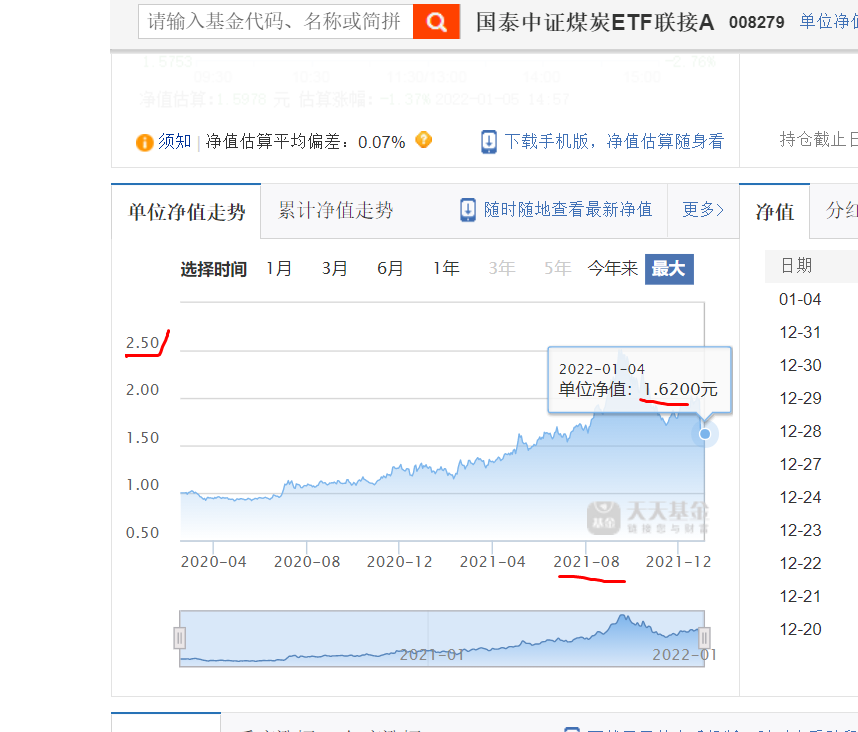Select the 最大 time range button
Viewport: 858px width, 732px height.
click(x=669, y=269)
